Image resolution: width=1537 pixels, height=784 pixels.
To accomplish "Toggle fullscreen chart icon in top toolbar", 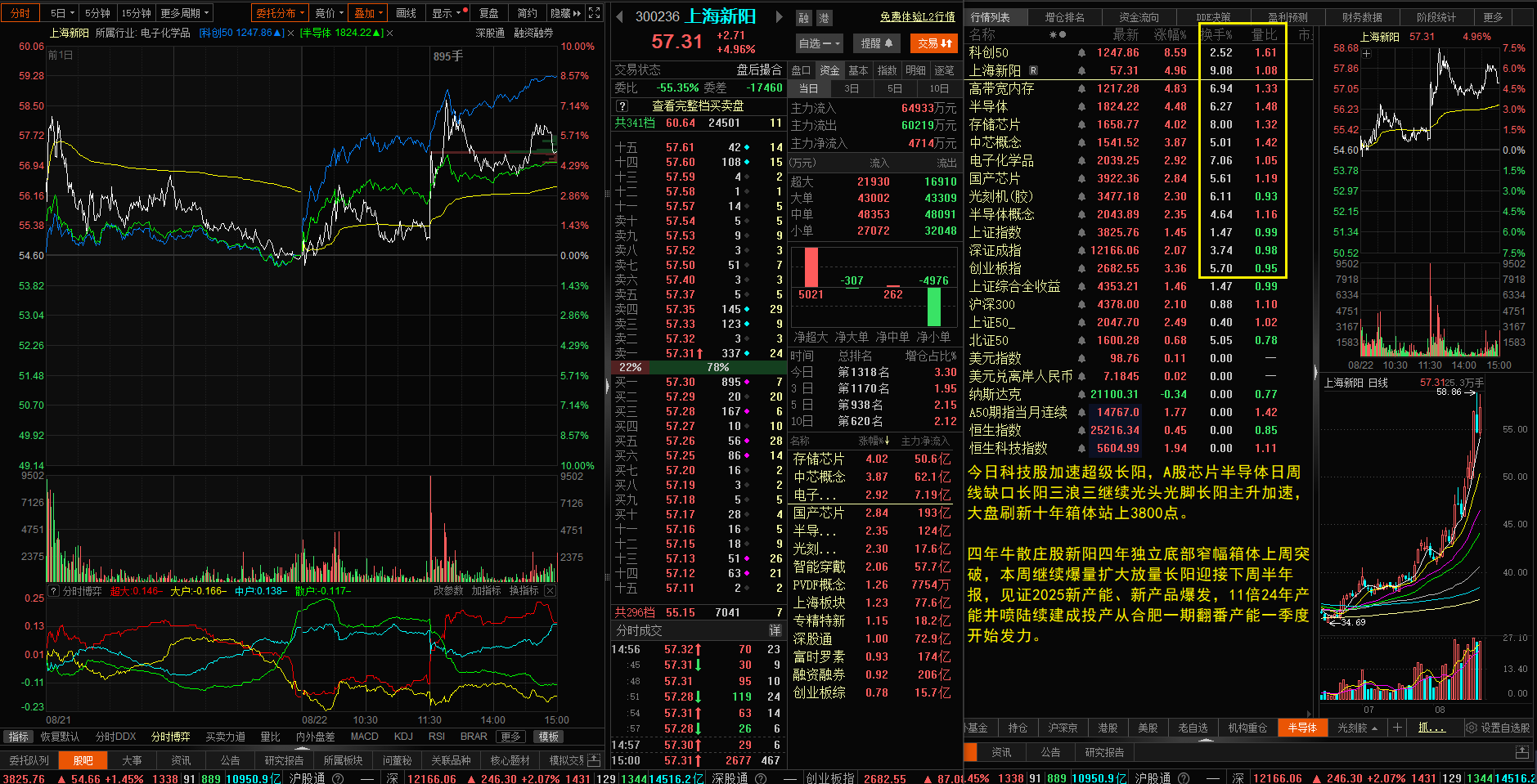I will coord(595,13).
